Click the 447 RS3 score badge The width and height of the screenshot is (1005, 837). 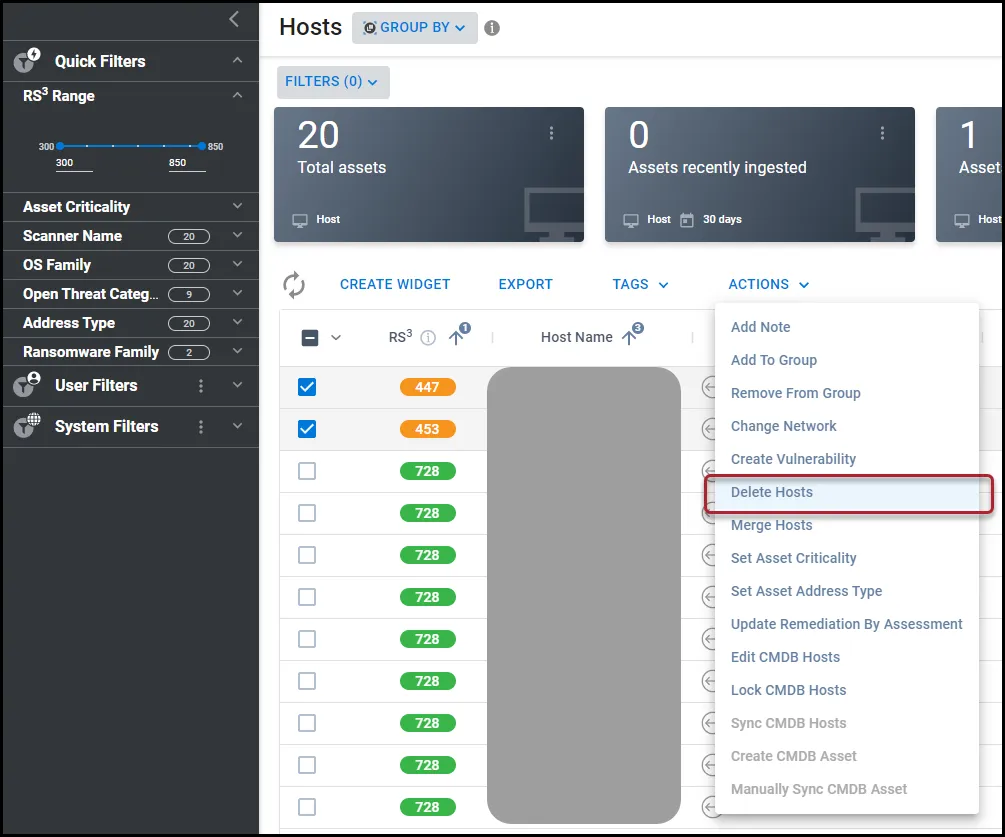click(428, 387)
